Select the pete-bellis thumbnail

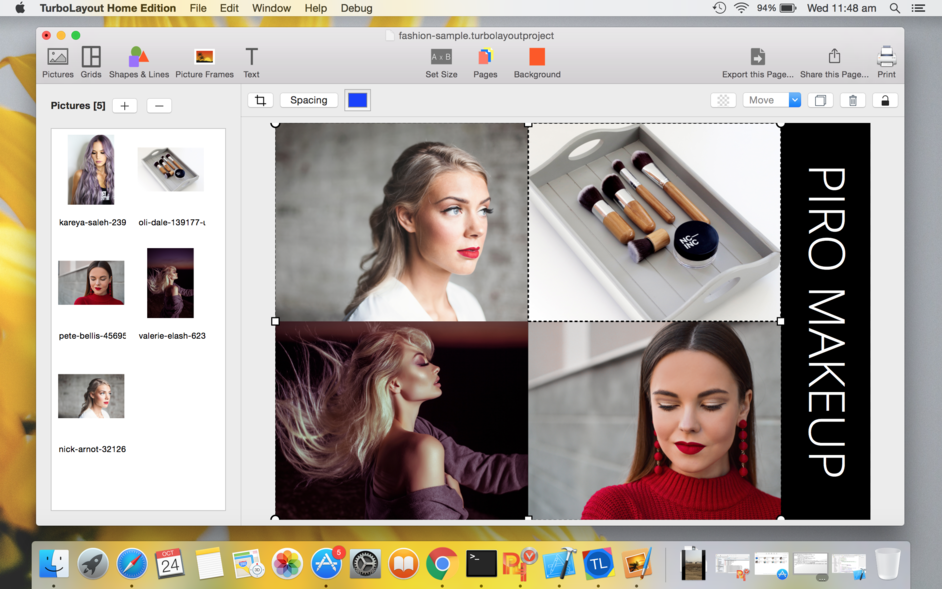pos(91,282)
